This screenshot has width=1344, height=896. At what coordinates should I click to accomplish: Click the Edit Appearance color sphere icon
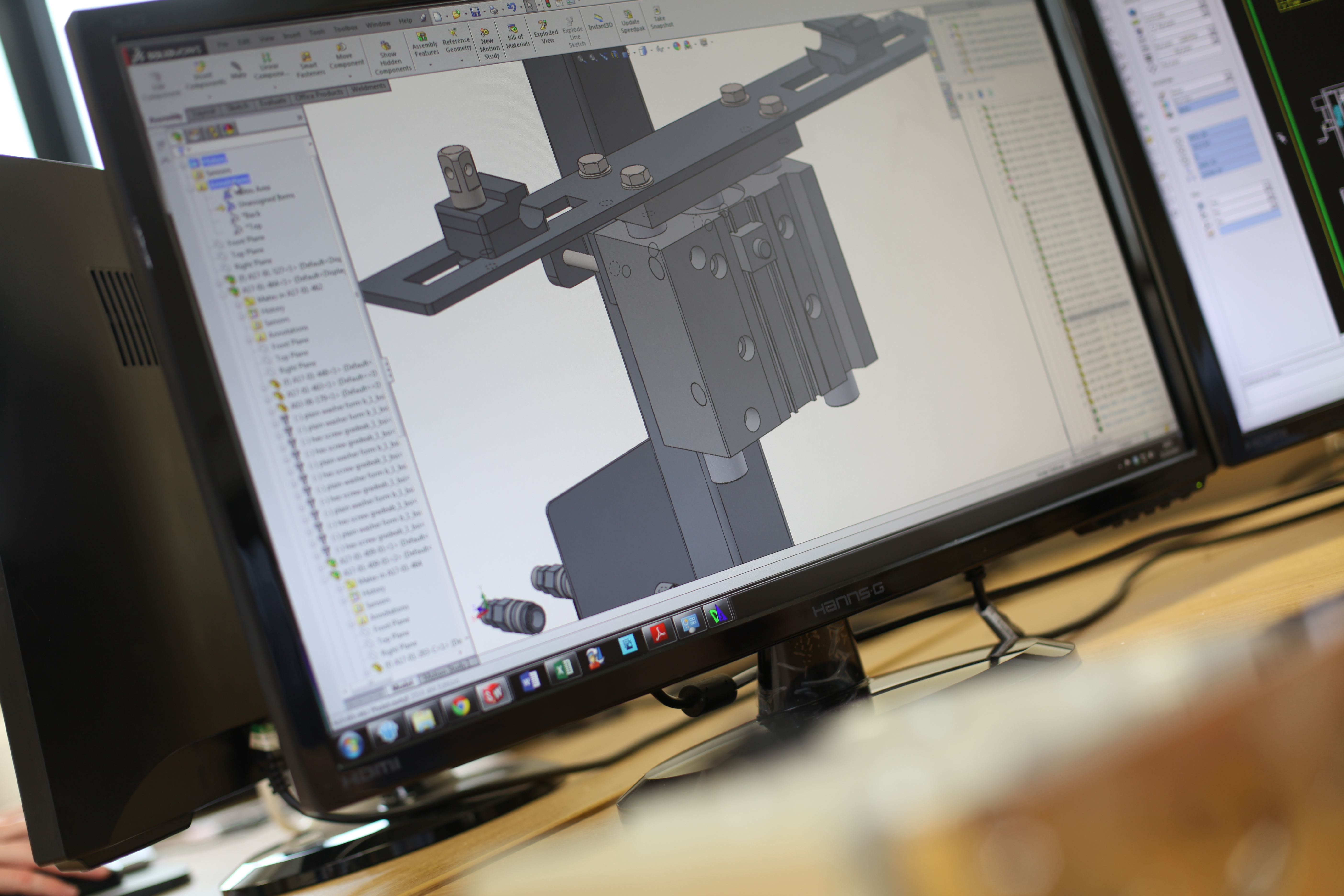coord(676,46)
